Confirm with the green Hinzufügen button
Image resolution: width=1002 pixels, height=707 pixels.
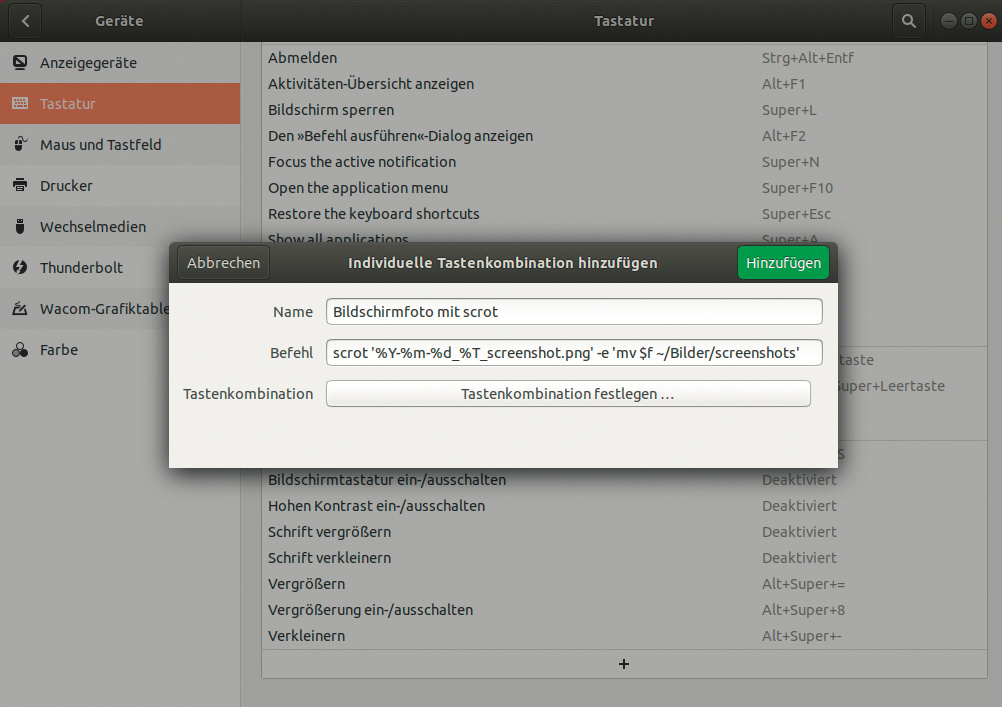(x=783, y=263)
